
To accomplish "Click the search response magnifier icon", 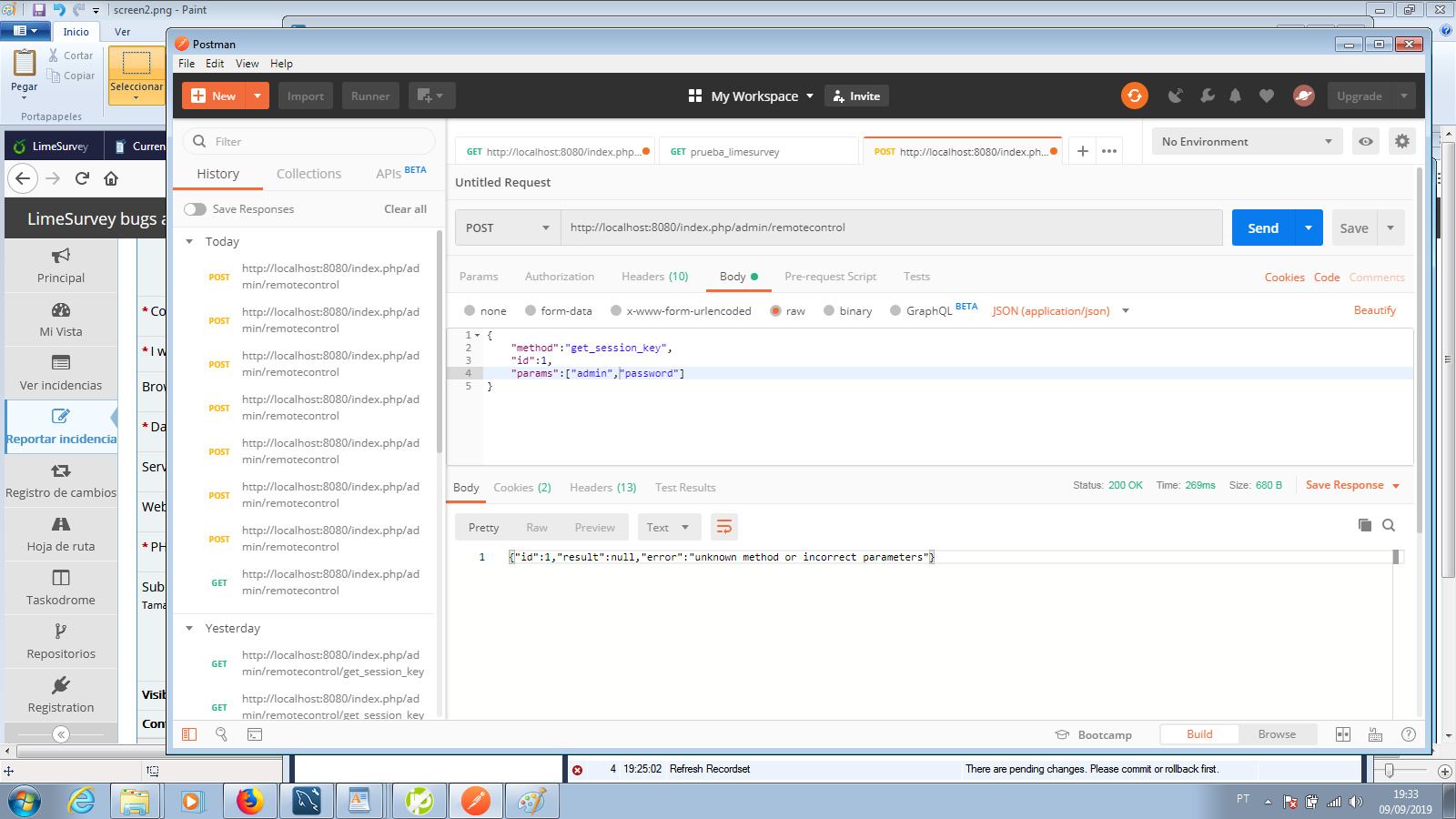I will (x=1389, y=525).
